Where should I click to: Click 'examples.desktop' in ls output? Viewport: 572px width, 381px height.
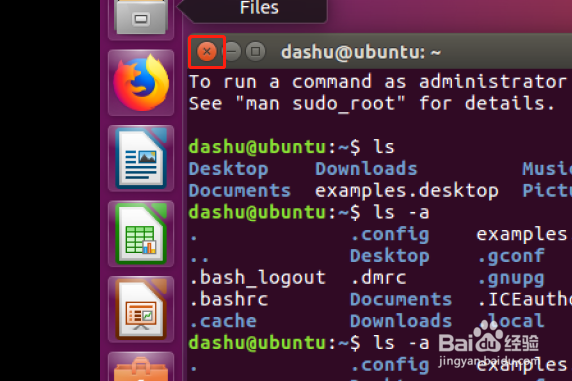(x=407, y=191)
